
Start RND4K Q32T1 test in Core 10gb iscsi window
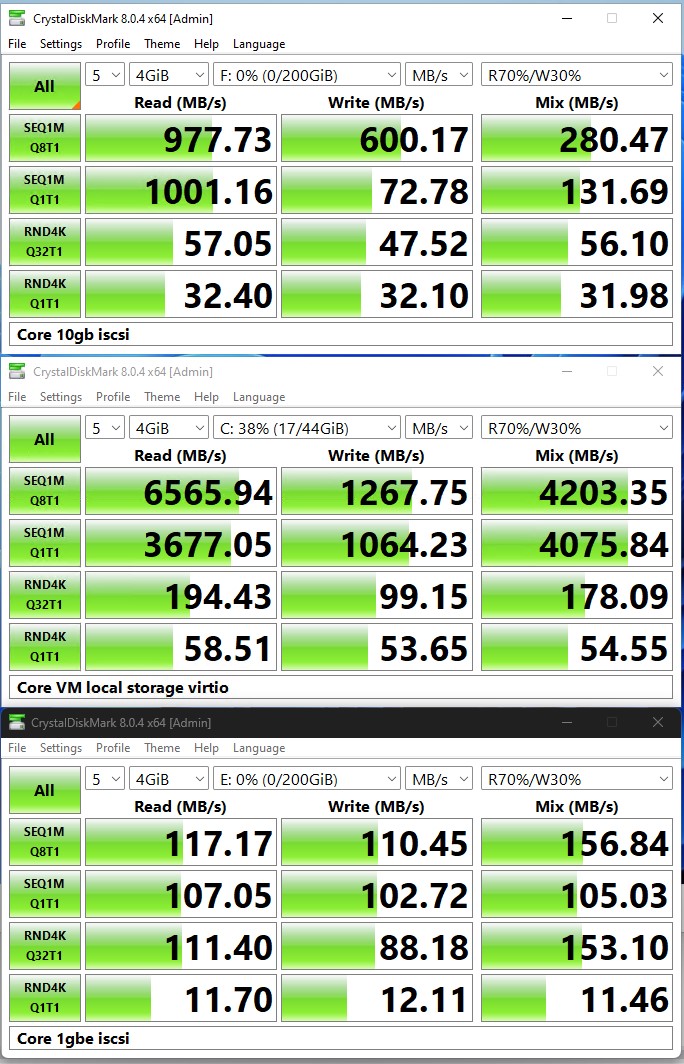45,242
